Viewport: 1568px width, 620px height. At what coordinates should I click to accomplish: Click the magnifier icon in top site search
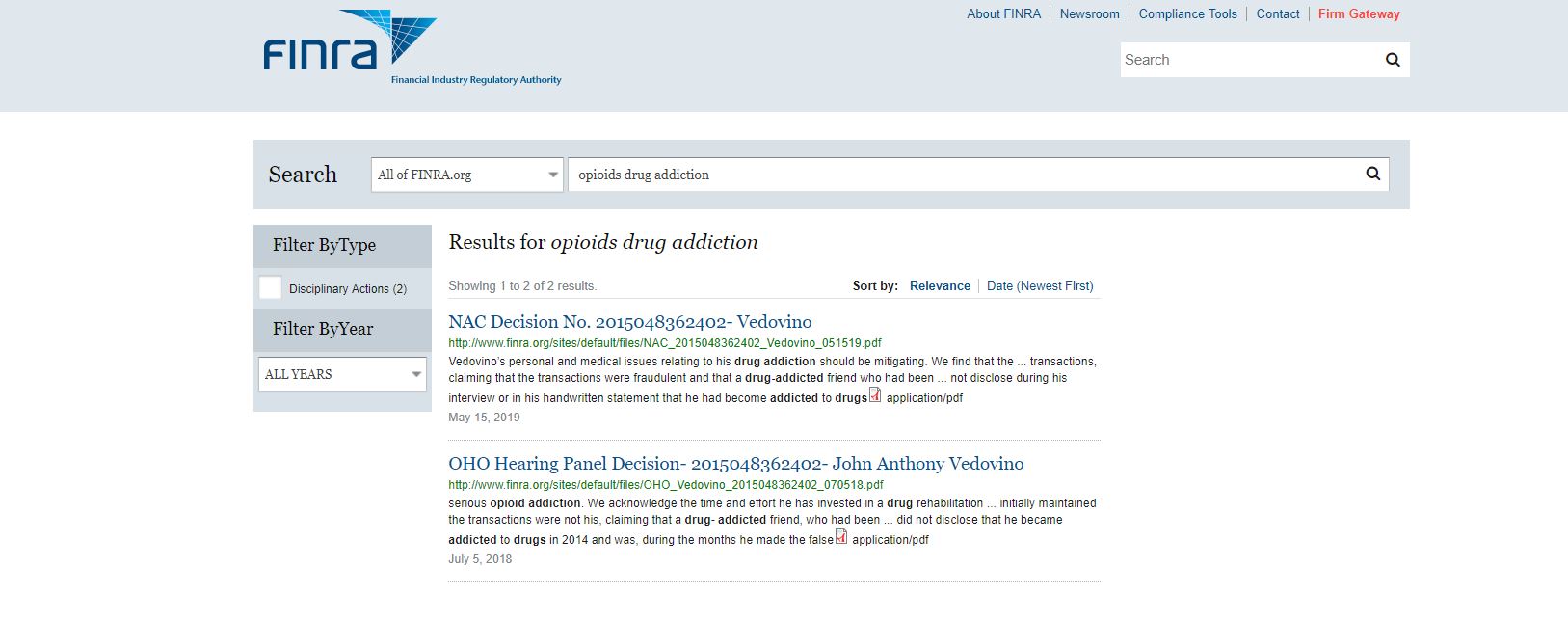coord(1393,60)
